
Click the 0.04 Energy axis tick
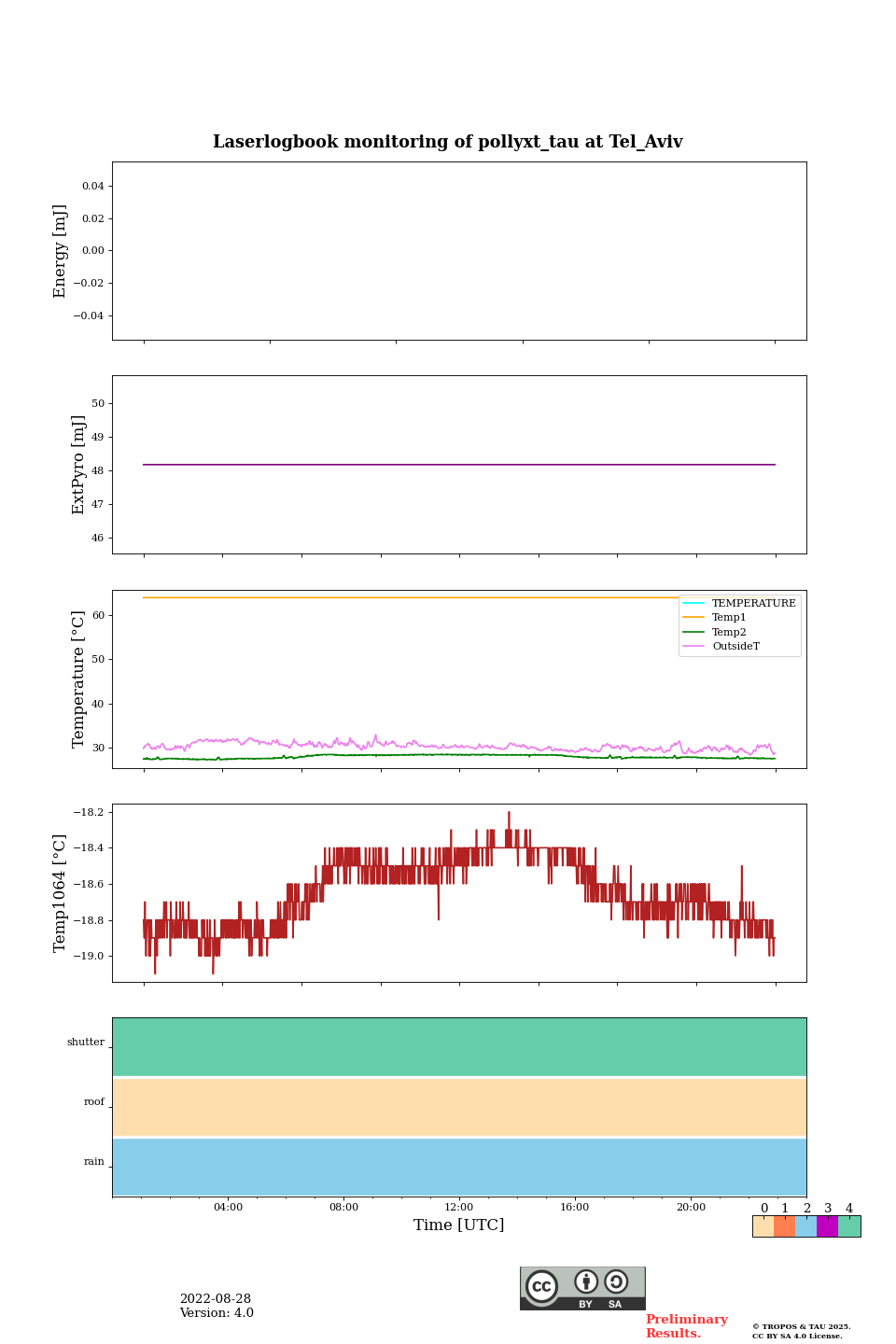click(93, 187)
